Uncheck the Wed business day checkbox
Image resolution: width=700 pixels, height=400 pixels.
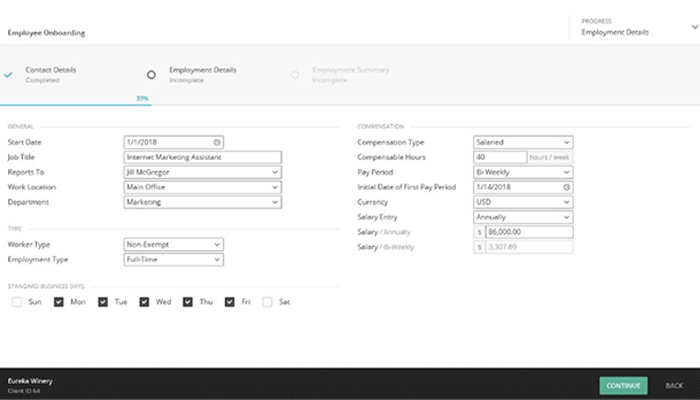click(x=145, y=301)
